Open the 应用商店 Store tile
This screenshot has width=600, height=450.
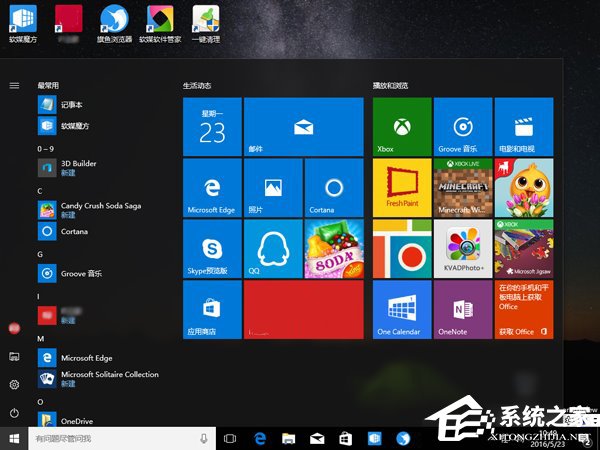tap(212, 309)
